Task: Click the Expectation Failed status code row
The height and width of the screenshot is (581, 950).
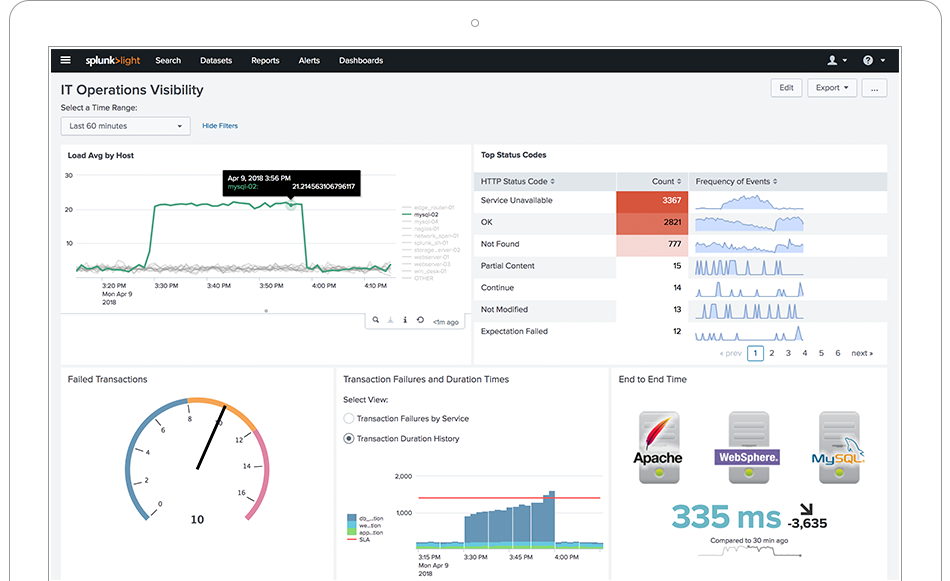Action: [x=680, y=332]
